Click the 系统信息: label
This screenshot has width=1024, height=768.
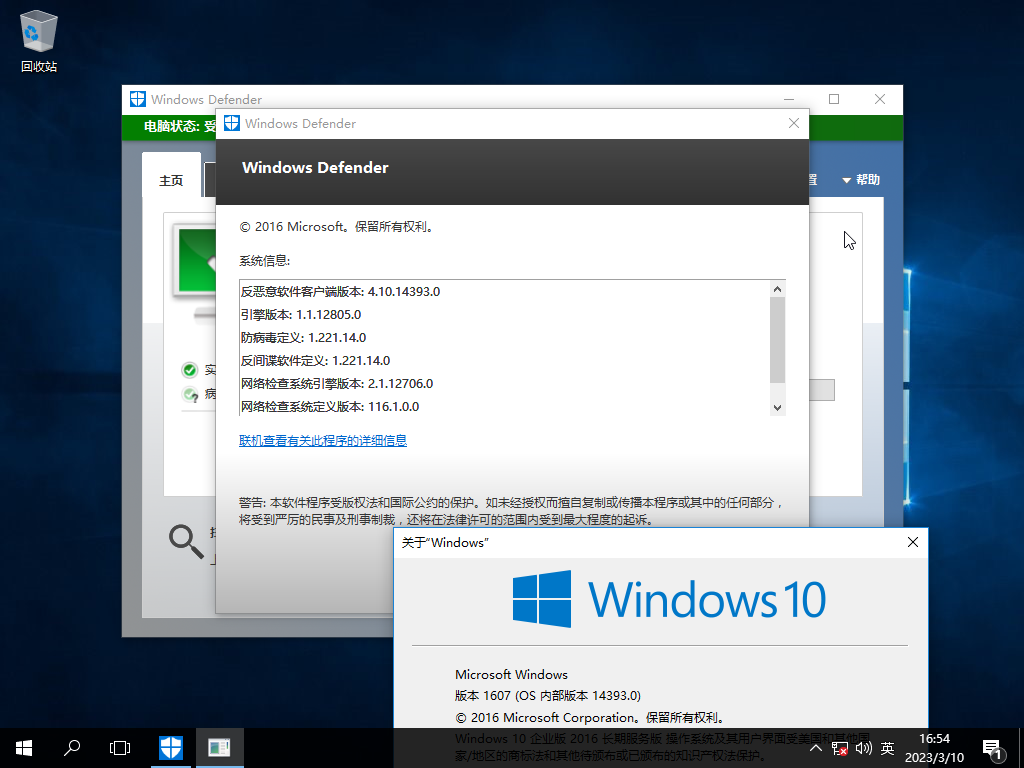click(x=264, y=261)
